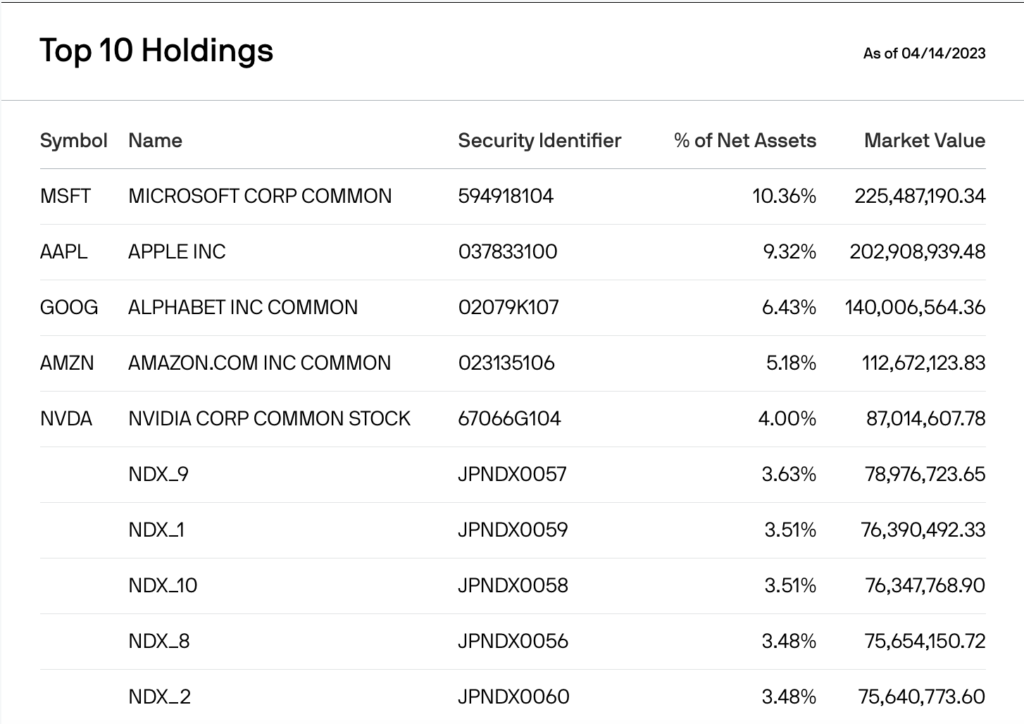The width and height of the screenshot is (1024, 724).
Task: Select the JPNDX0060 identifier
Action: pos(513,696)
